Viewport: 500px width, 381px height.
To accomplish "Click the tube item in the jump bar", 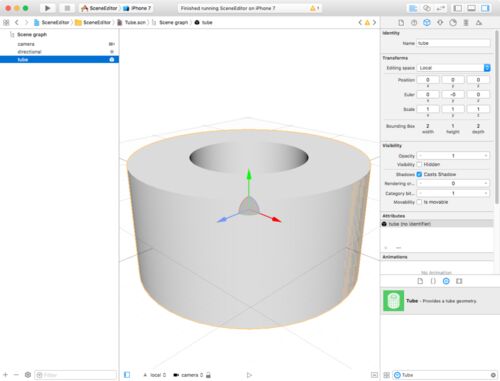I will click(203, 22).
